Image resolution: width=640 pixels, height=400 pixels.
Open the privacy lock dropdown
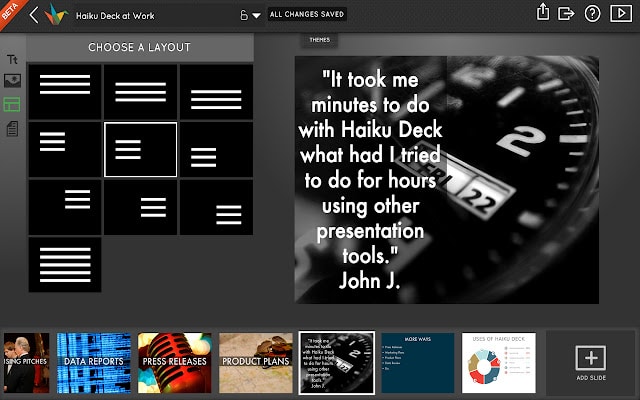(250, 16)
